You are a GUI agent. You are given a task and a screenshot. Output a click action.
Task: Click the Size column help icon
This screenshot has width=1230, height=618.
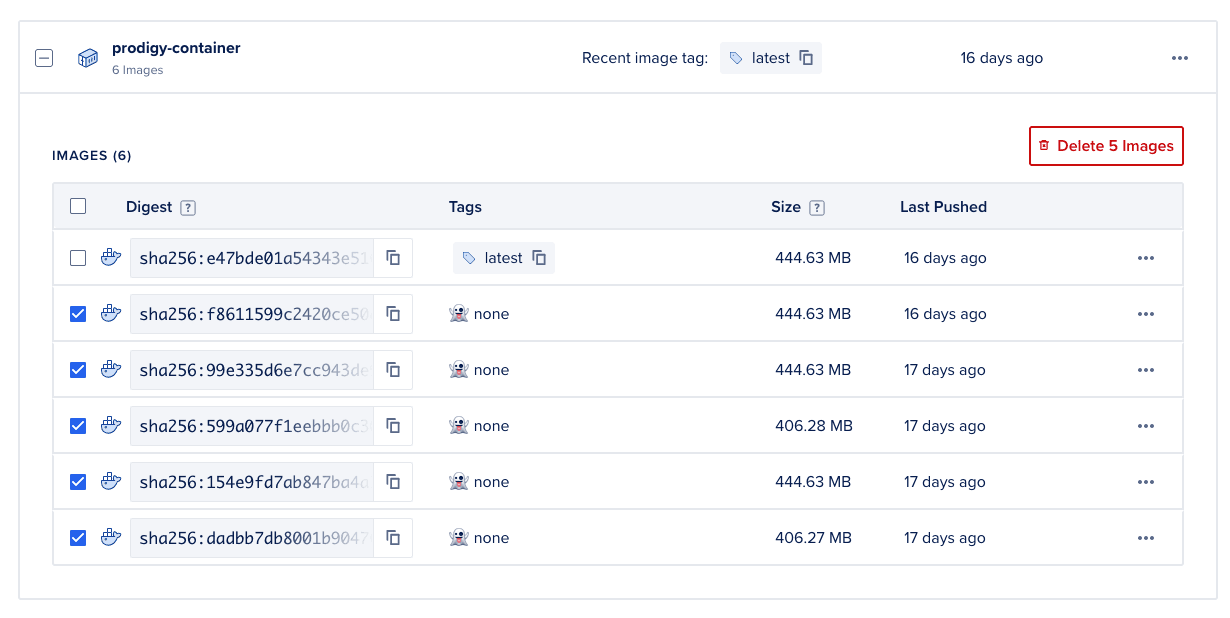coord(817,208)
